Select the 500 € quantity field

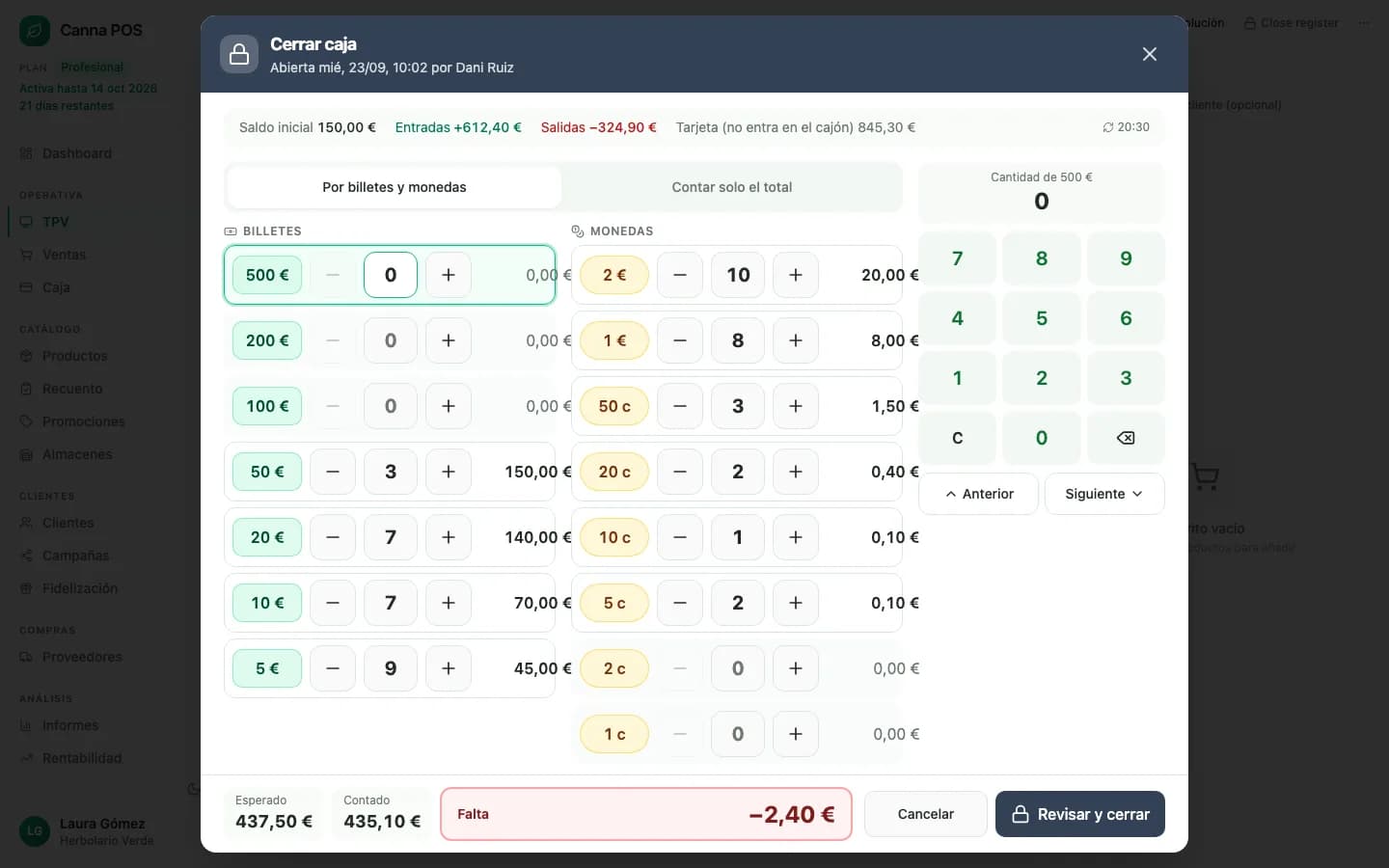point(391,275)
